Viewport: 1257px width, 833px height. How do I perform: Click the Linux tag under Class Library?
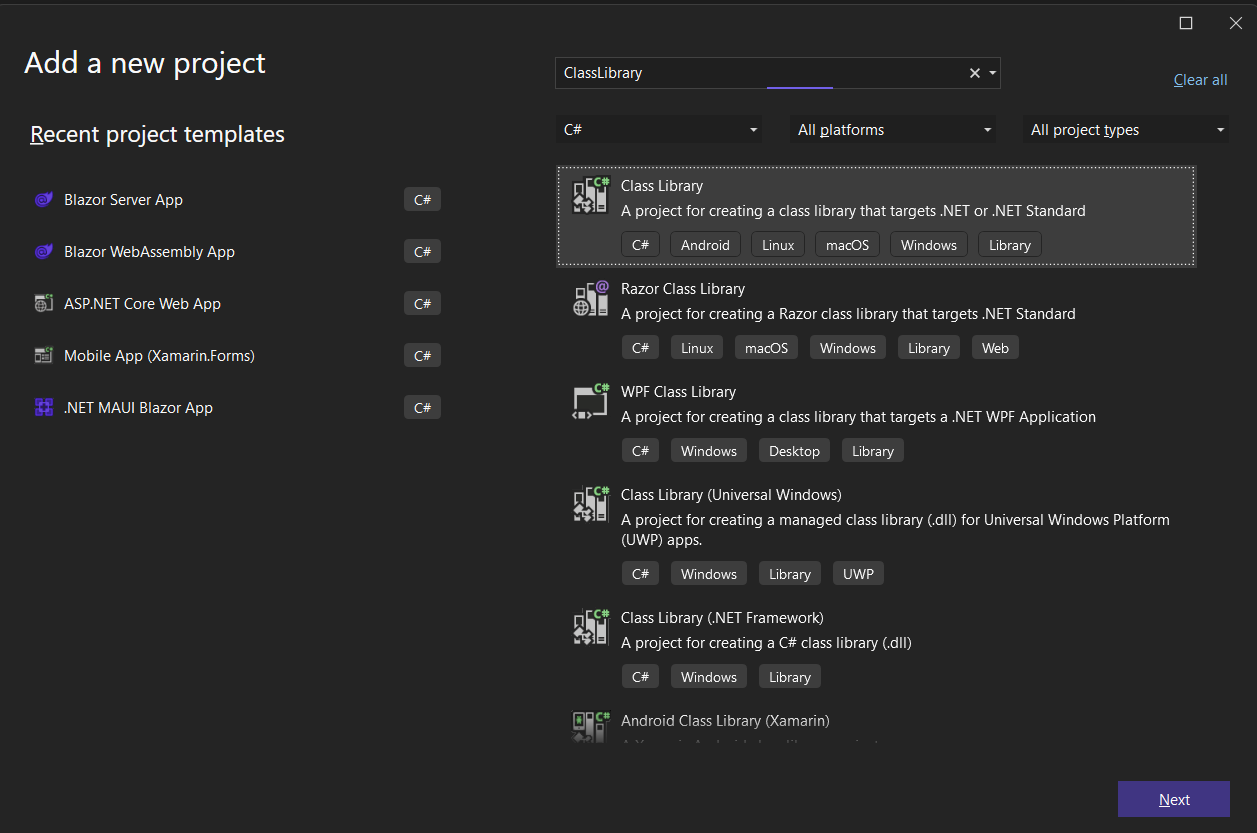click(778, 245)
